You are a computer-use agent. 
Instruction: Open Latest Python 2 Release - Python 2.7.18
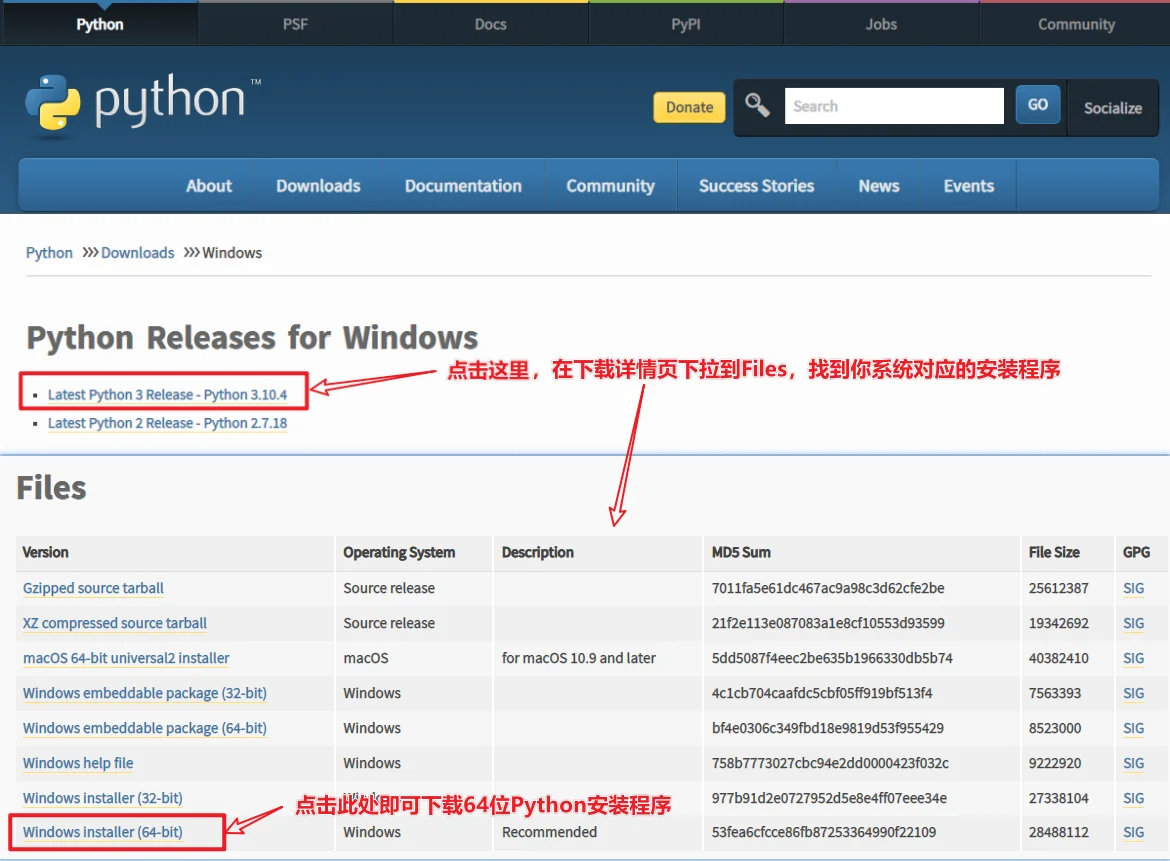click(167, 423)
